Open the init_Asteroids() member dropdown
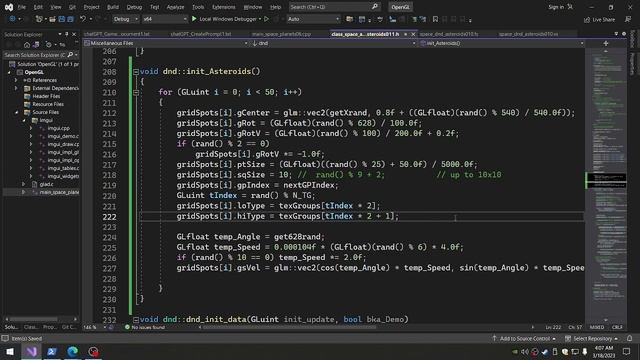Viewport: 640px width, 360px height. [502, 43]
